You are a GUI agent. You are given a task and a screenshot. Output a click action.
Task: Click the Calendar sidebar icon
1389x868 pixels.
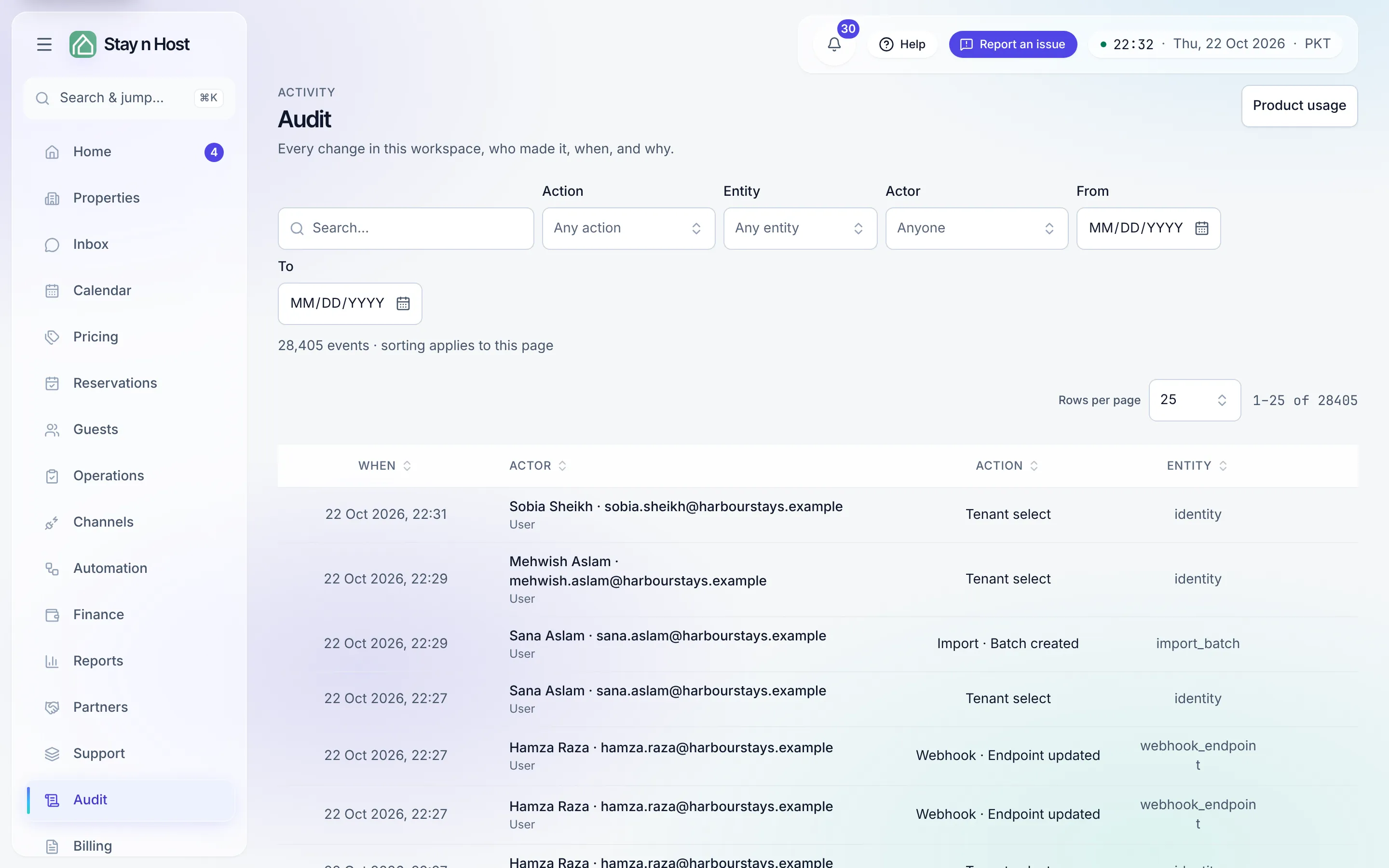click(52, 291)
